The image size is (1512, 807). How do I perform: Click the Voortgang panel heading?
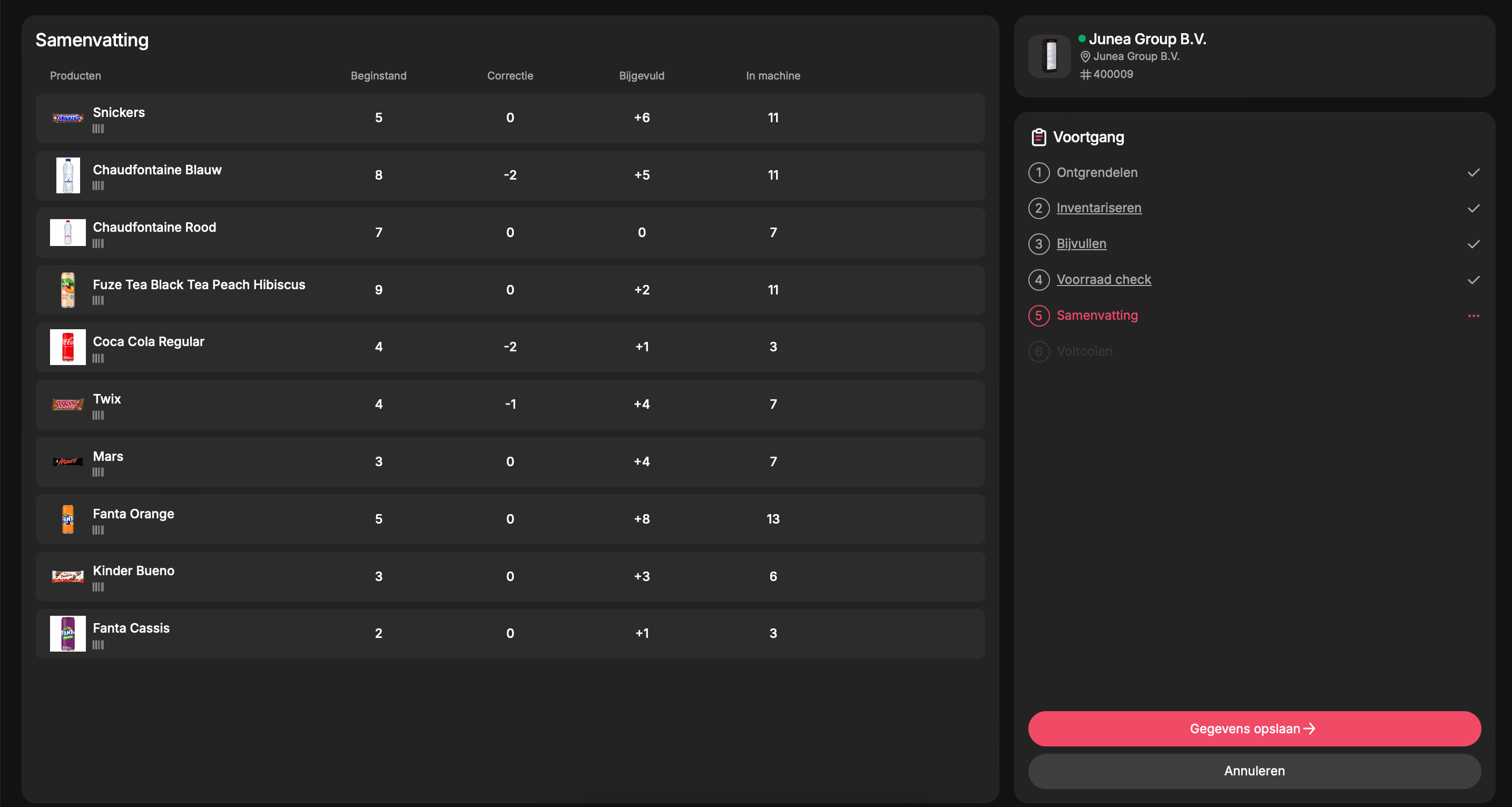coord(1088,137)
